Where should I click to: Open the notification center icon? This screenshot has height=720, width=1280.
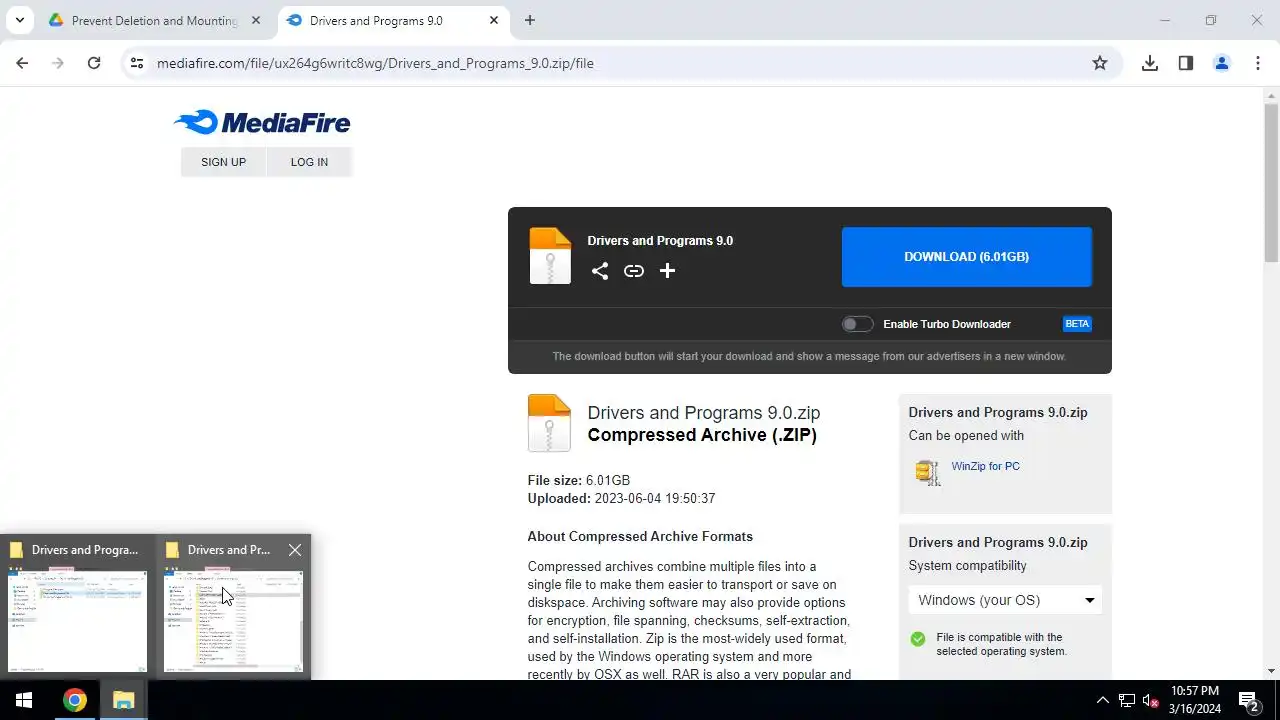[x=1248, y=700]
